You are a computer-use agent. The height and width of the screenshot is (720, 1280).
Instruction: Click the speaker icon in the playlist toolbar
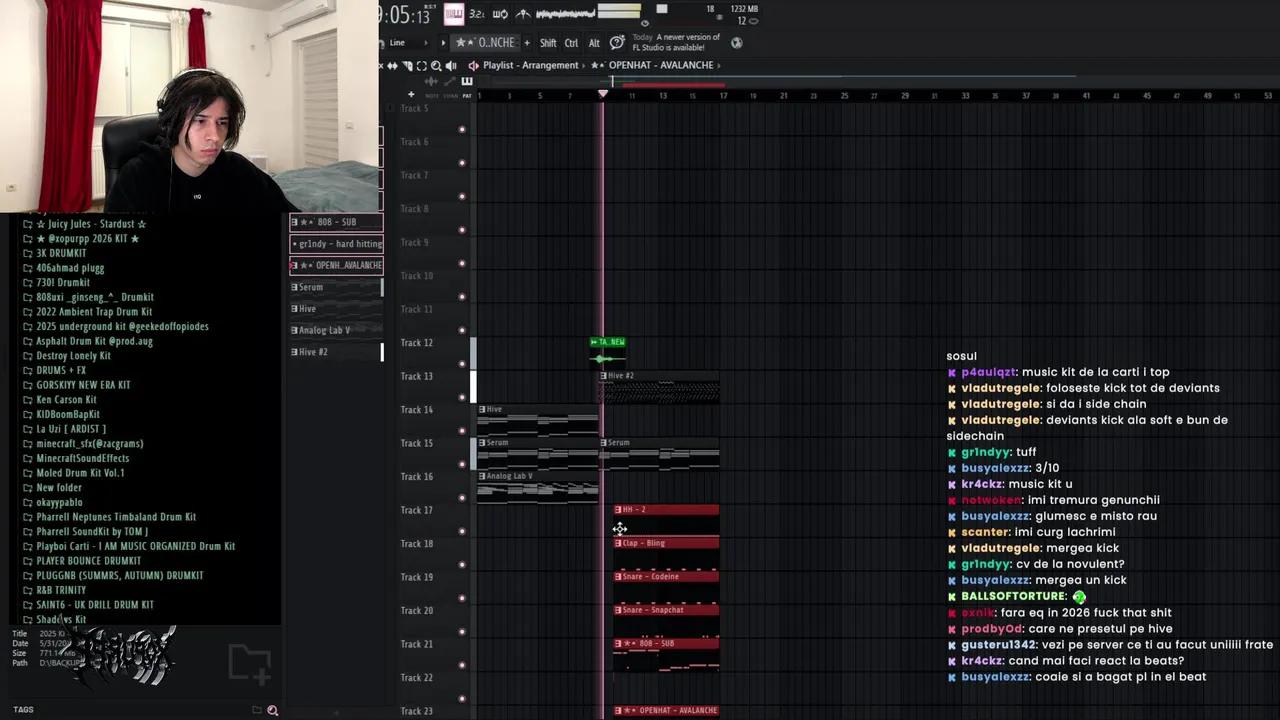pyautogui.click(x=452, y=66)
